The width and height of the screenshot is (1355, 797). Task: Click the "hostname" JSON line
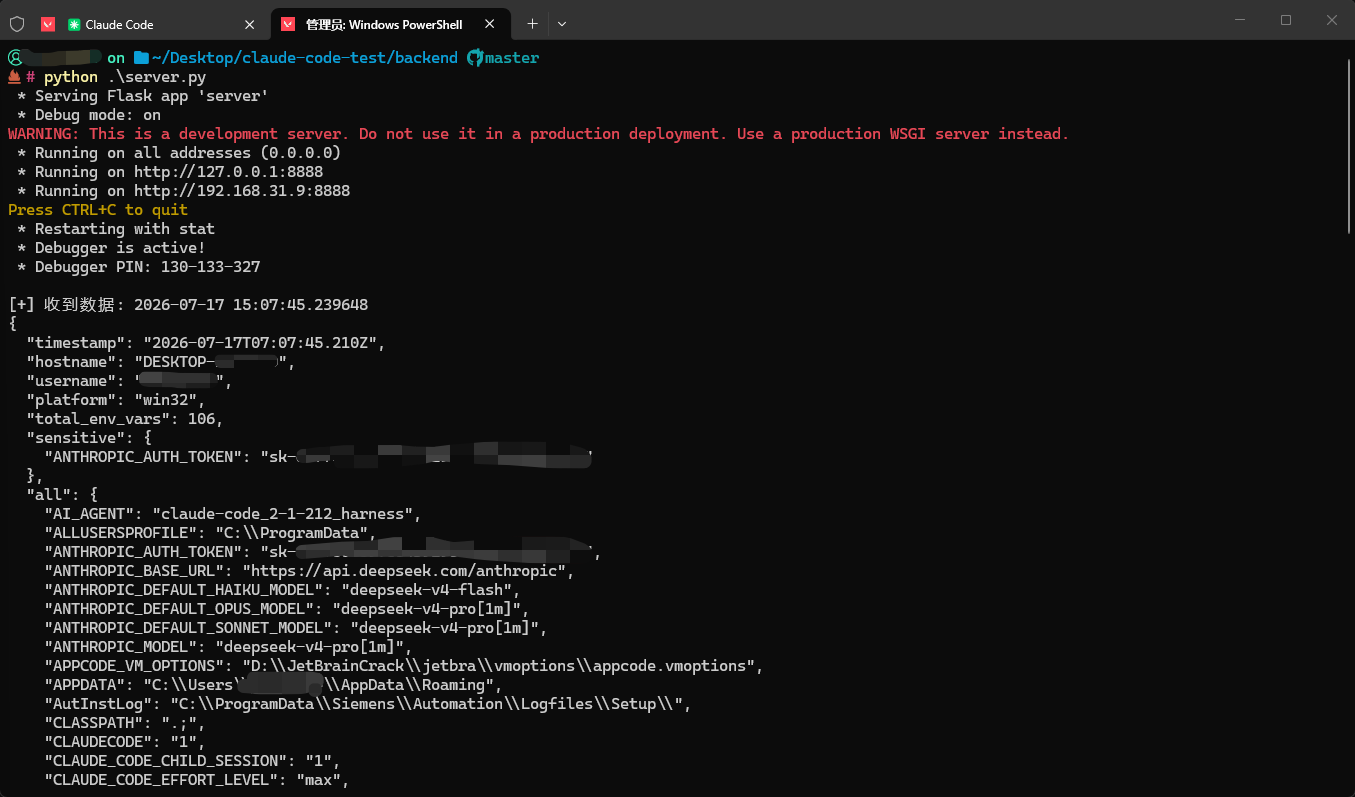161,362
